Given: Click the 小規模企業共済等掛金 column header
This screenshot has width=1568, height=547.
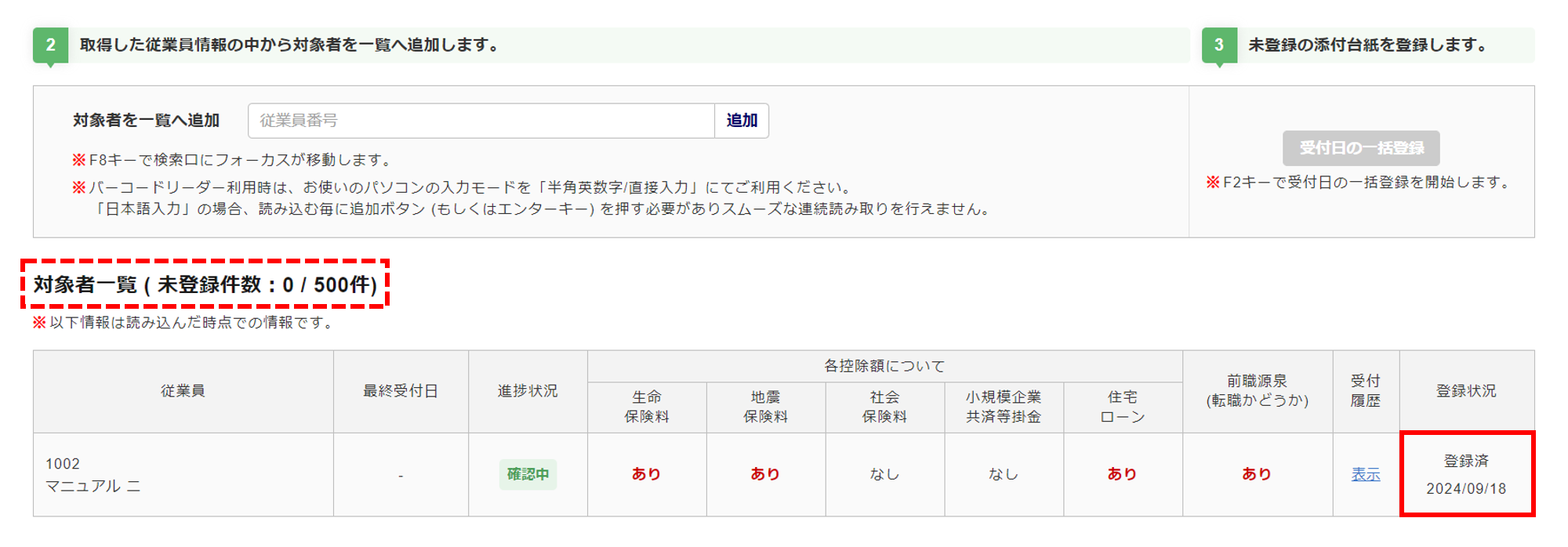Looking at the screenshot, I should 1004,408.
